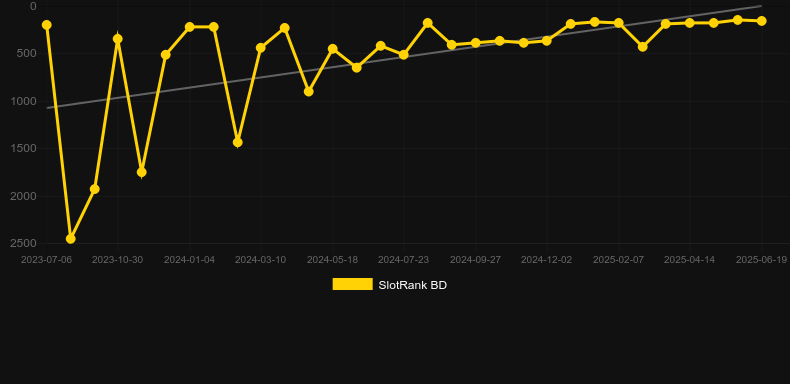Select the first data point at 2023-07-06

[47, 25]
